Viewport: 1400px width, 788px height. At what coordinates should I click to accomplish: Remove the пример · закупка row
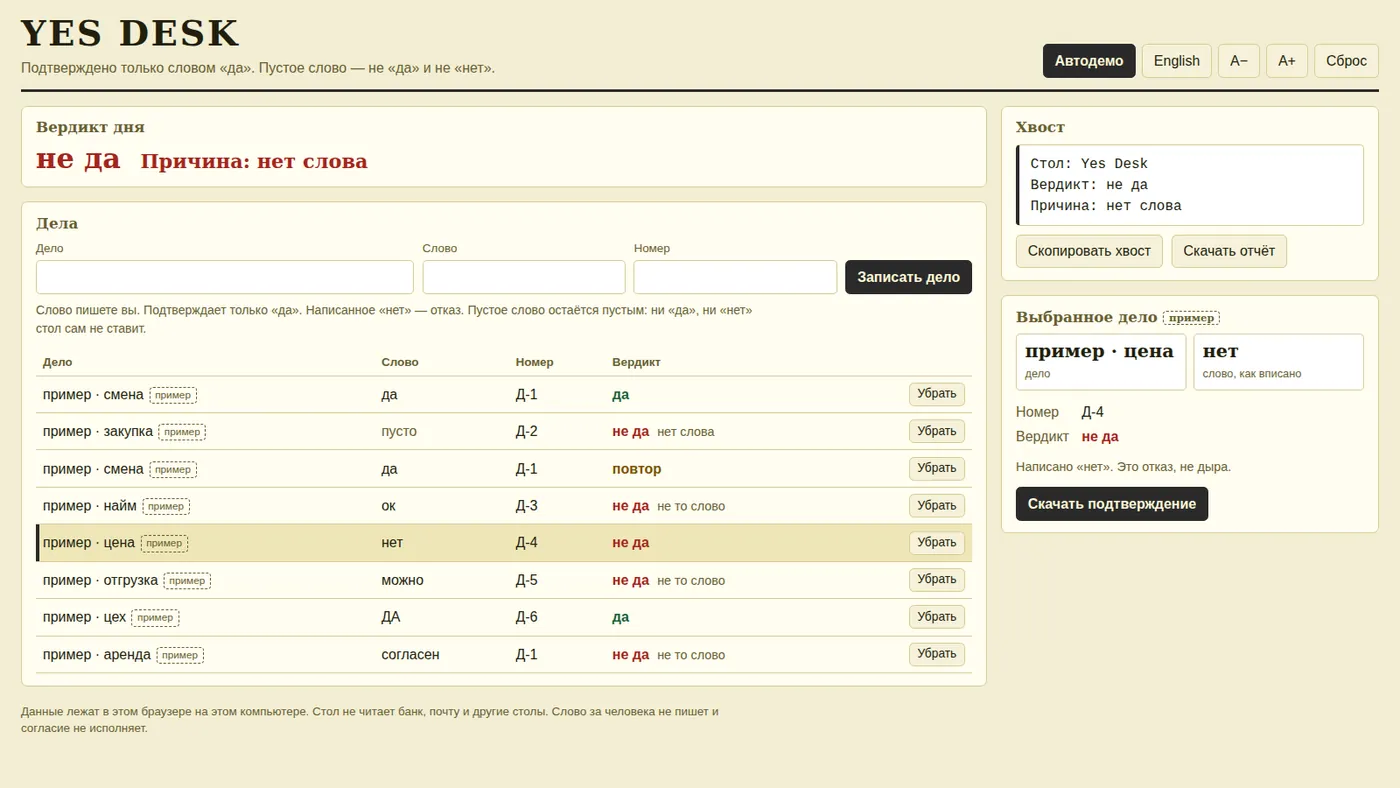[937, 431]
